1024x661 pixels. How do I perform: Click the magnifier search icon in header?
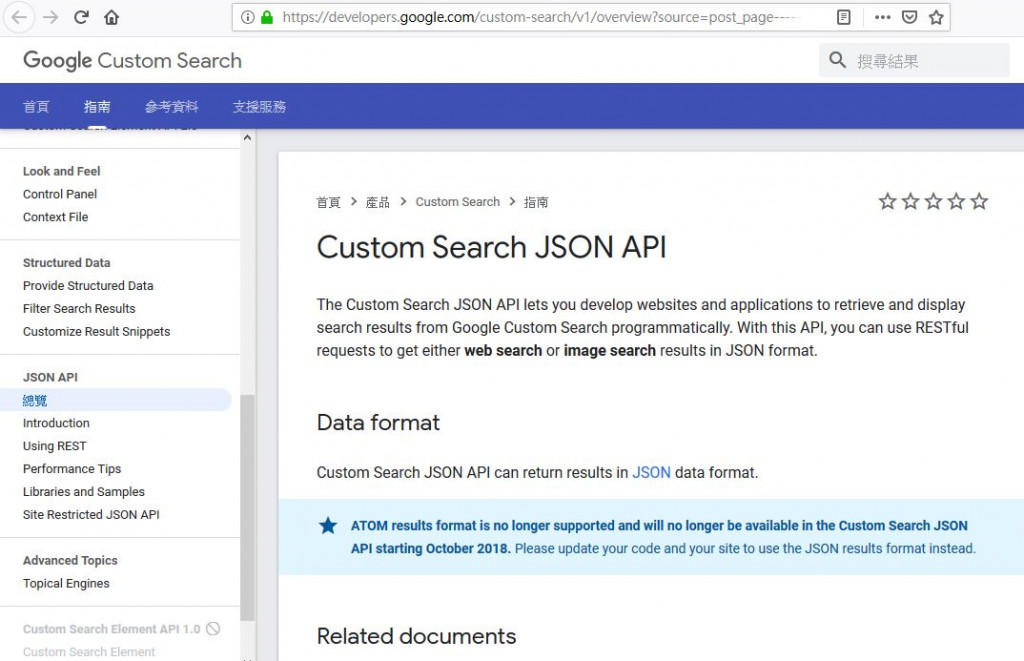(837, 60)
